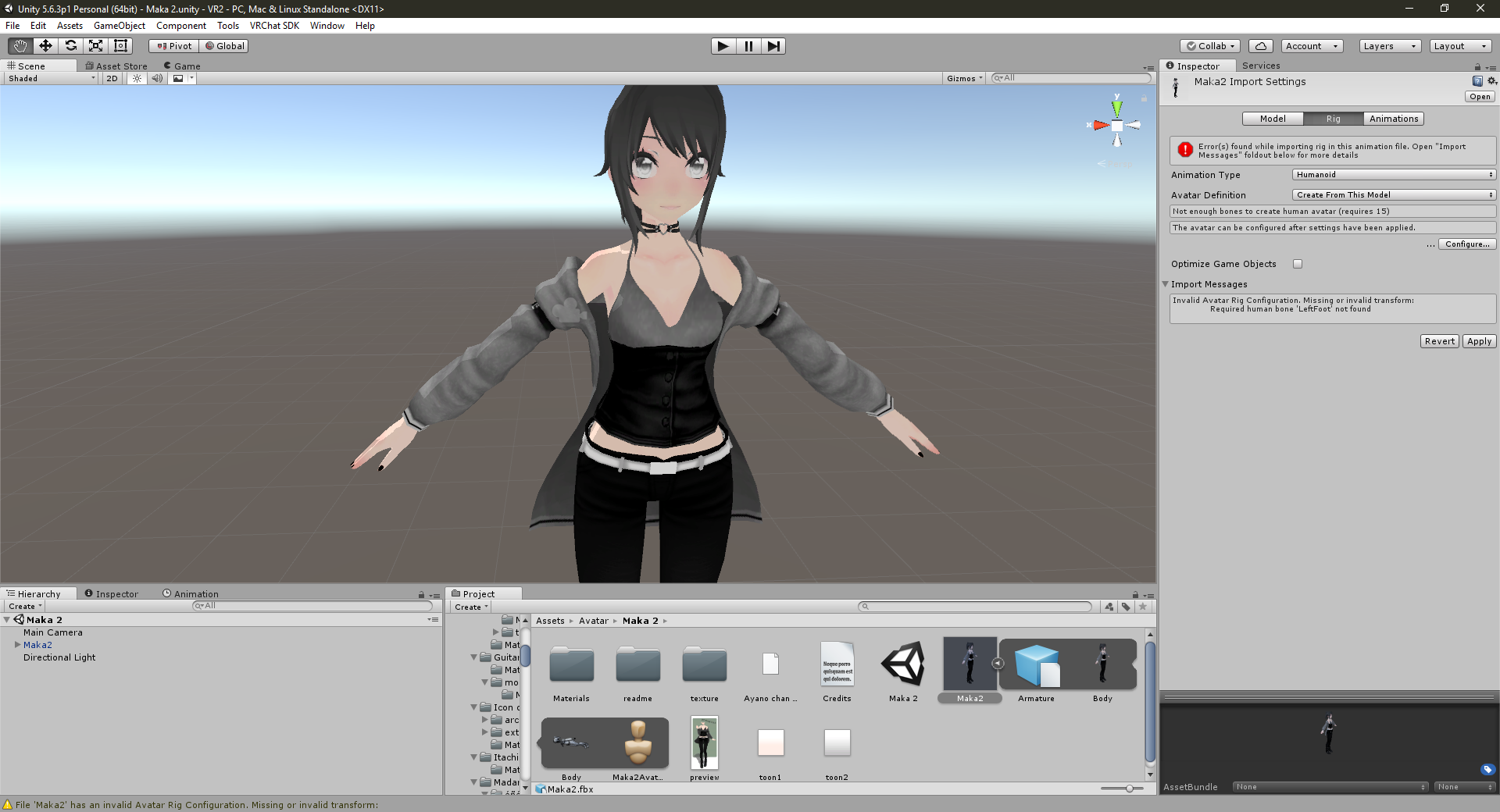The height and width of the screenshot is (812, 1500).
Task: Enable Optimize Game Objects checkbox
Action: 1298,264
